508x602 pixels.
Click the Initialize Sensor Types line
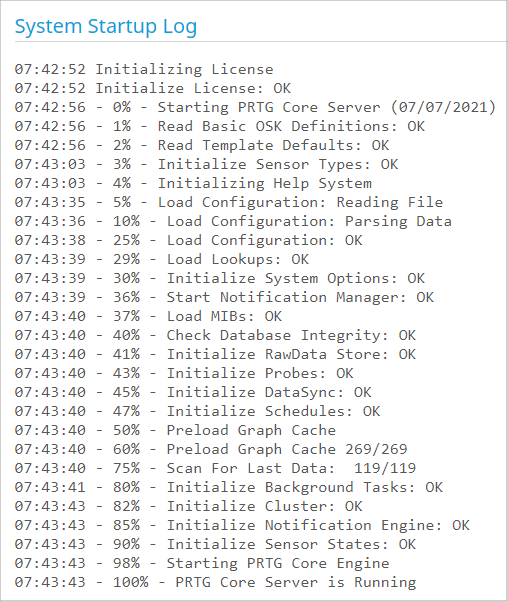point(206,164)
